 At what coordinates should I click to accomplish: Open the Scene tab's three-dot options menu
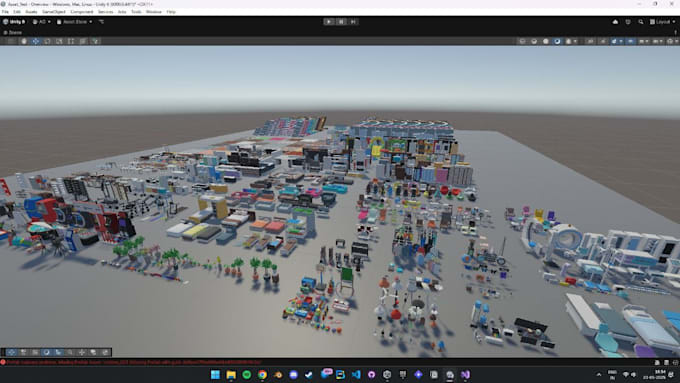pos(675,33)
